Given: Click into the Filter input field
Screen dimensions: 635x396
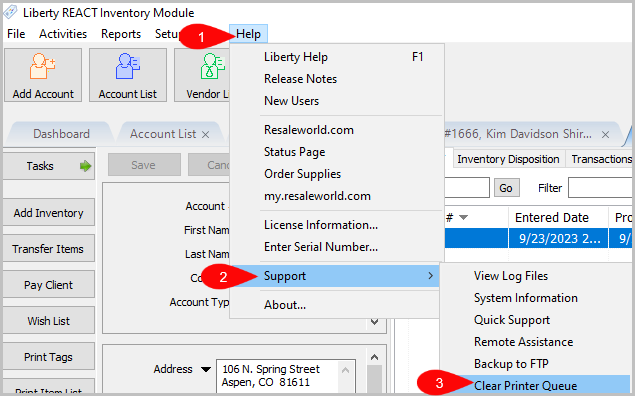Looking at the screenshot, I should pos(600,188).
